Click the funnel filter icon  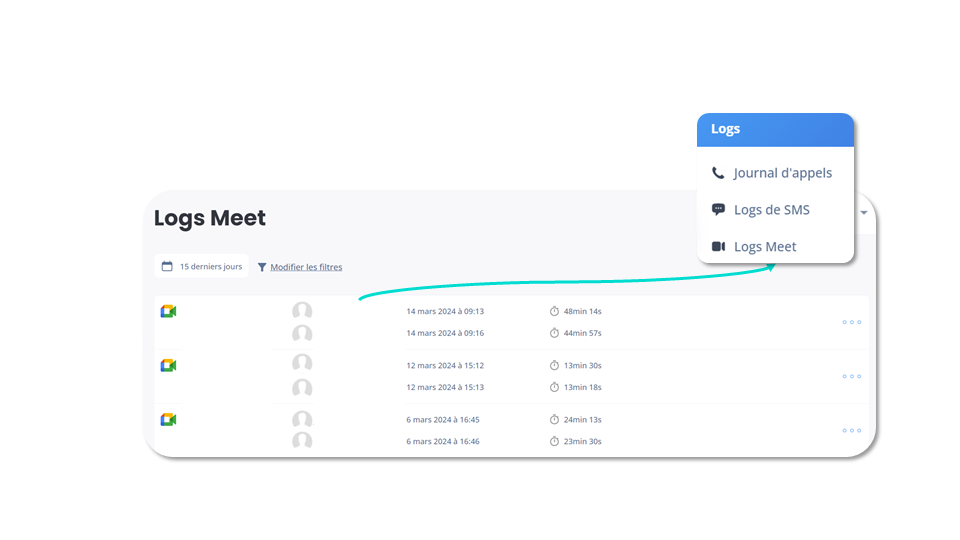click(262, 267)
